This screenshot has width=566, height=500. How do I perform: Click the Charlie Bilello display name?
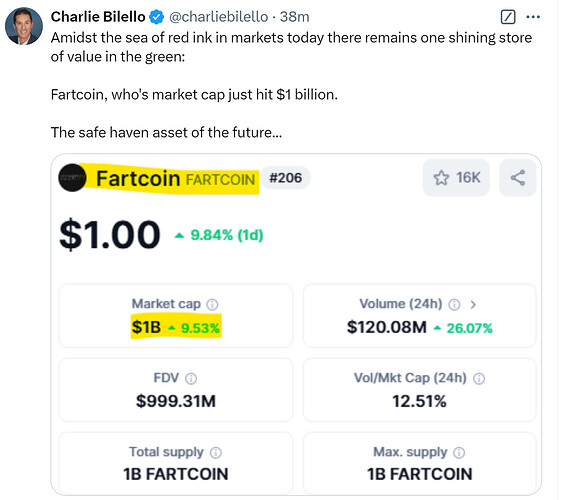click(x=98, y=17)
